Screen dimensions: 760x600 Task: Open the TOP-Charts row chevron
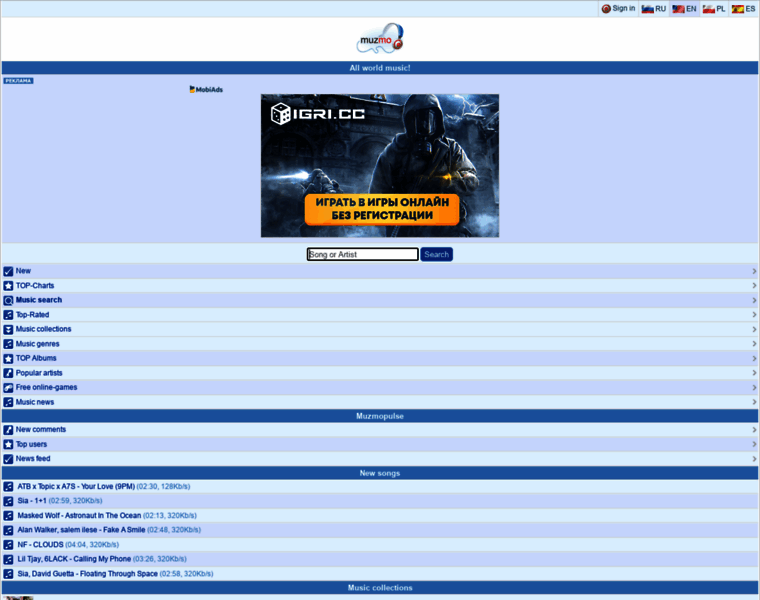coord(754,285)
